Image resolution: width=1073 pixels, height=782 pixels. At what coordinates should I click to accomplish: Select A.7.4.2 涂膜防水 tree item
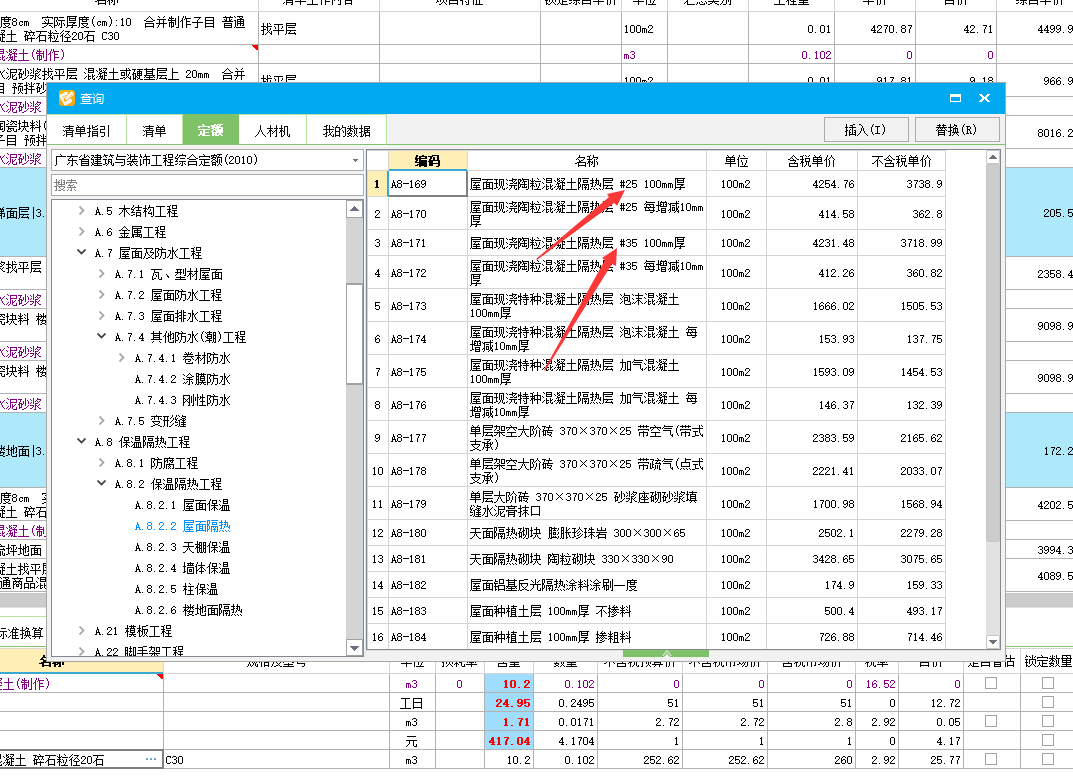coord(183,379)
